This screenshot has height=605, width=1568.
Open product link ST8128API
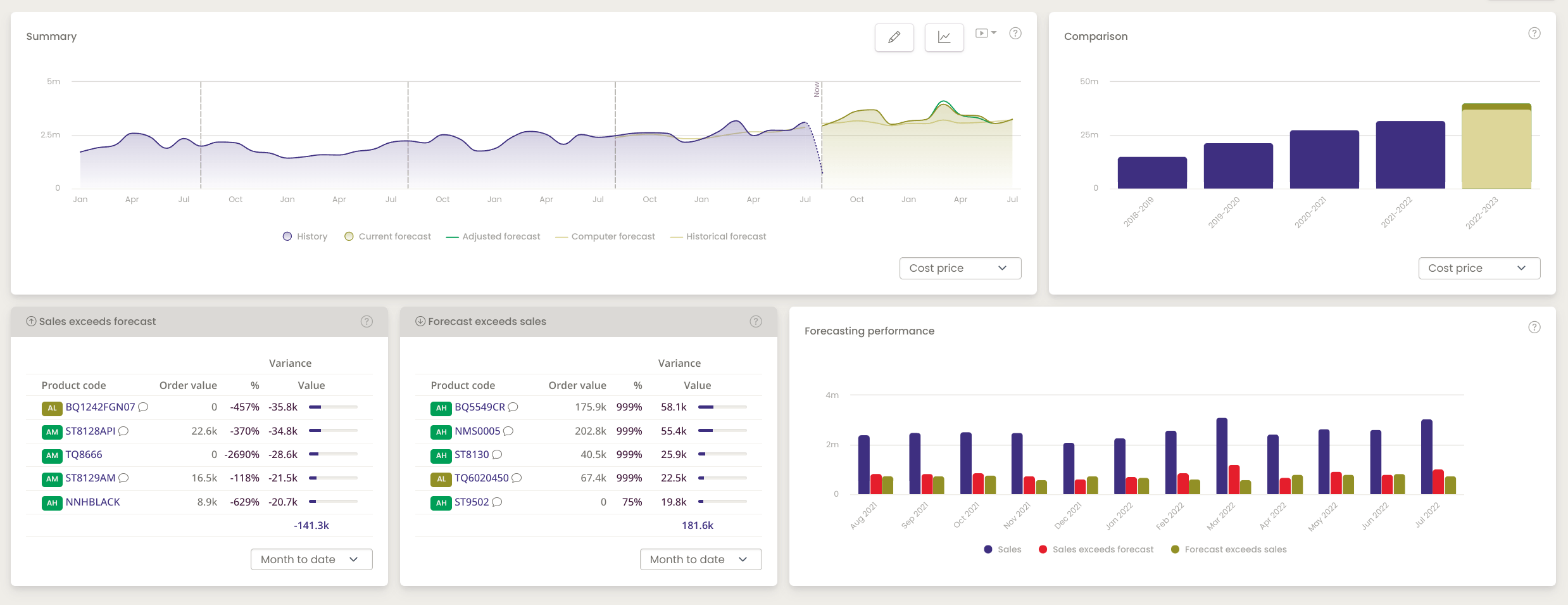[91, 431]
